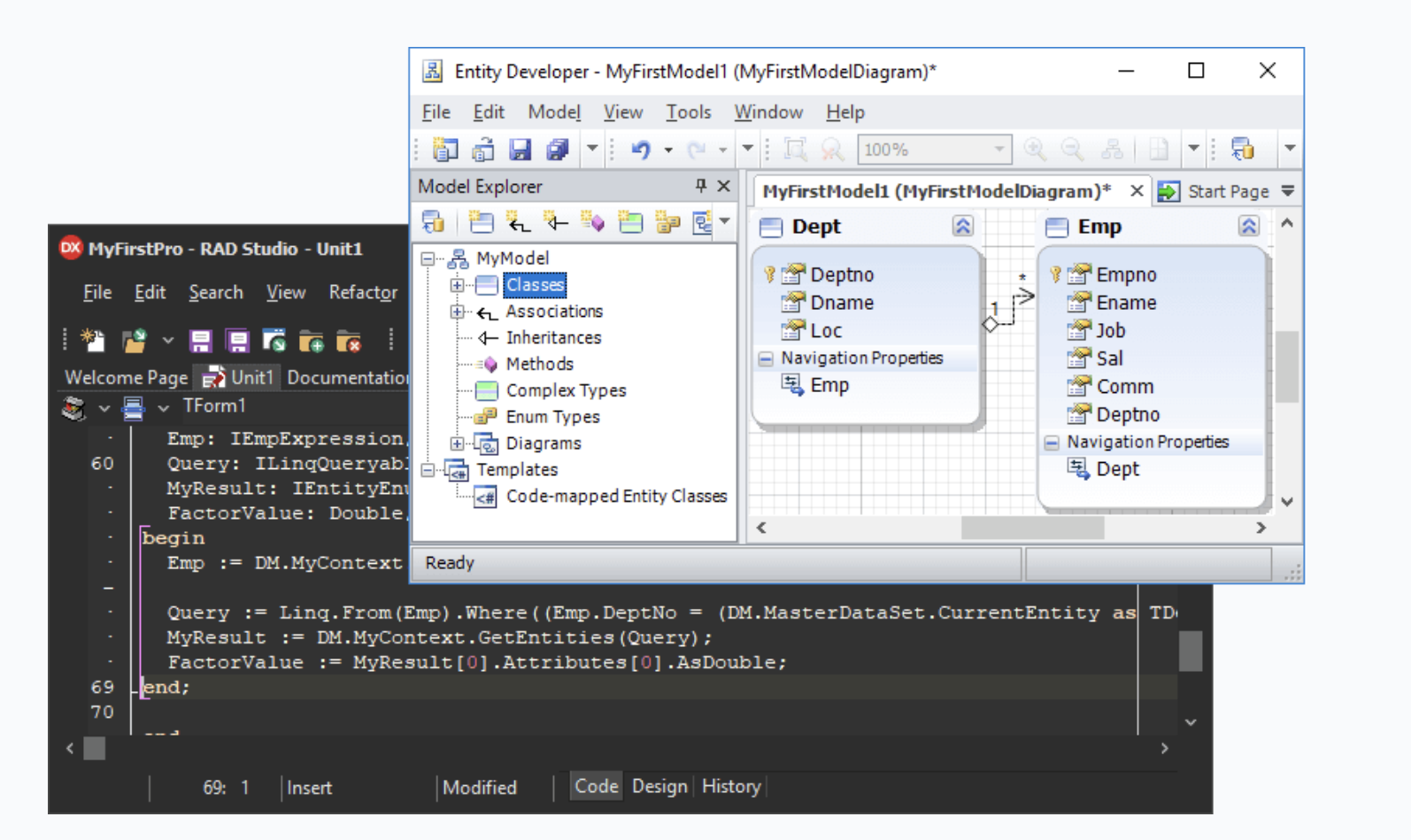Image resolution: width=1411 pixels, height=840 pixels.
Task: Switch to the Welcome Page tab in RAD Studio
Action: [x=127, y=377]
